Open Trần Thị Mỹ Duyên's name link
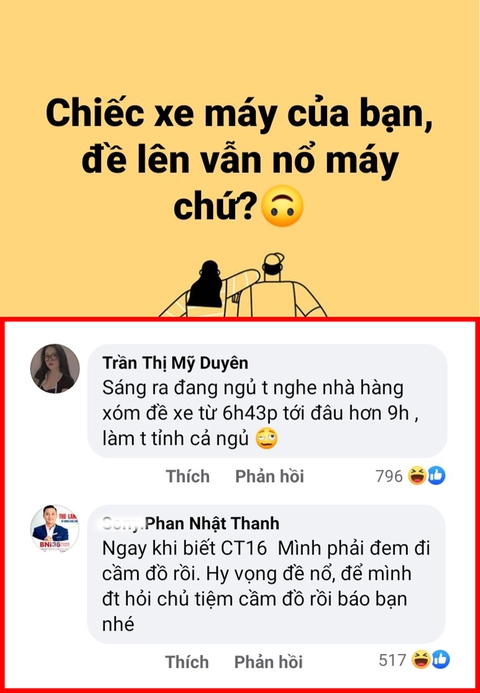The width and height of the screenshot is (480, 693). click(x=175, y=363)
